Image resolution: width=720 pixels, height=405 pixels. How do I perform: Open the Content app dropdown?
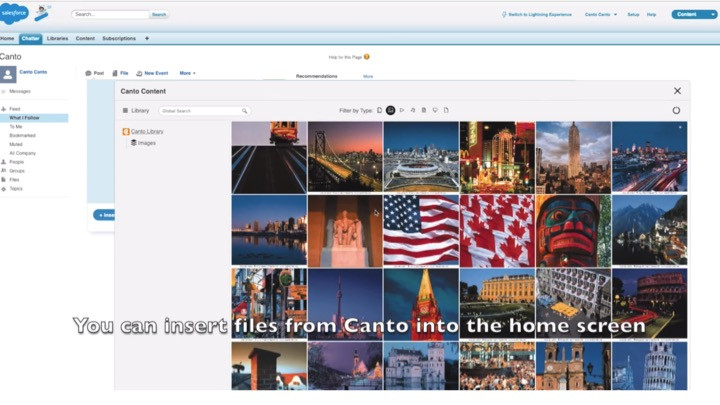click(693, 15)
